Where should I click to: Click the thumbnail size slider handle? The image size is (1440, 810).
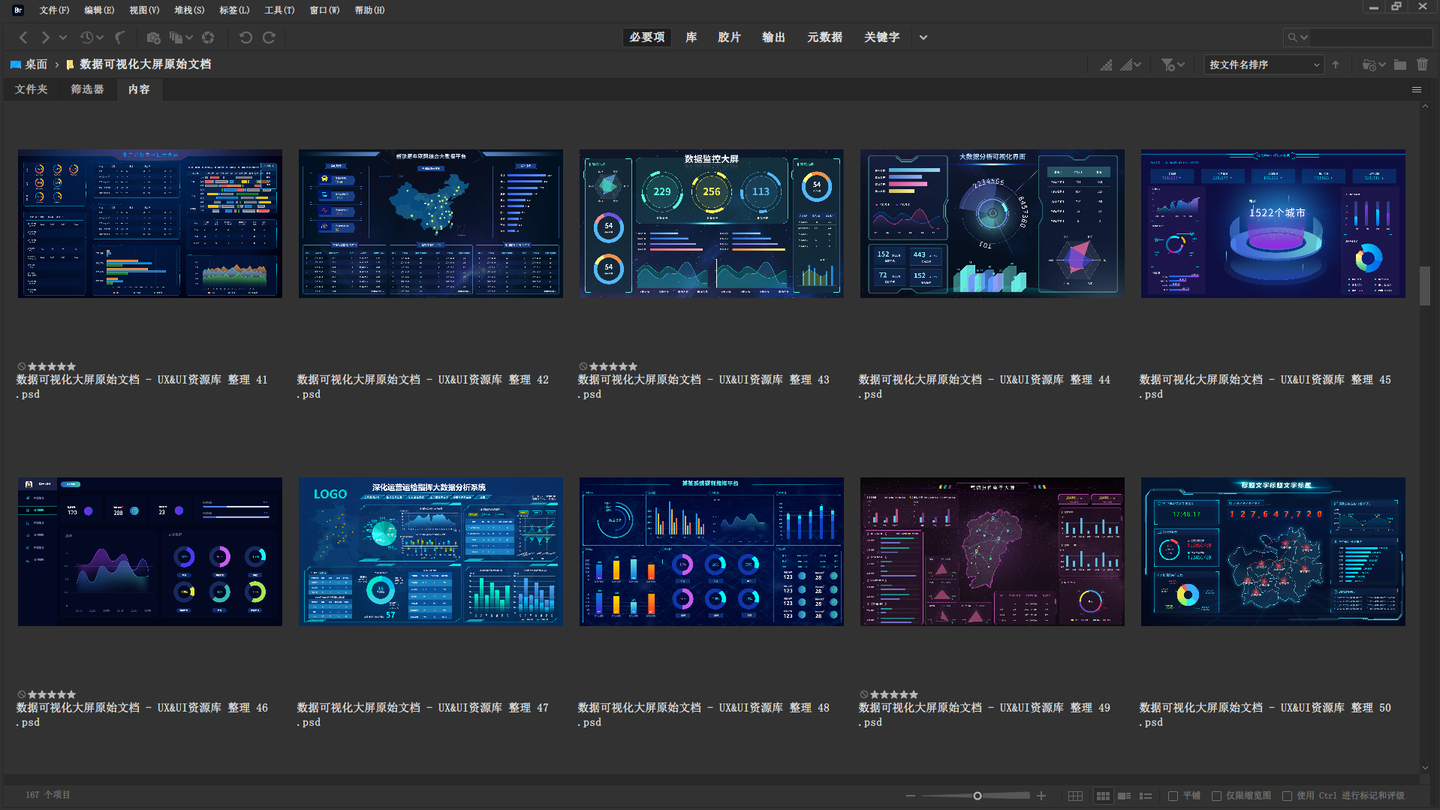[977, 796]
